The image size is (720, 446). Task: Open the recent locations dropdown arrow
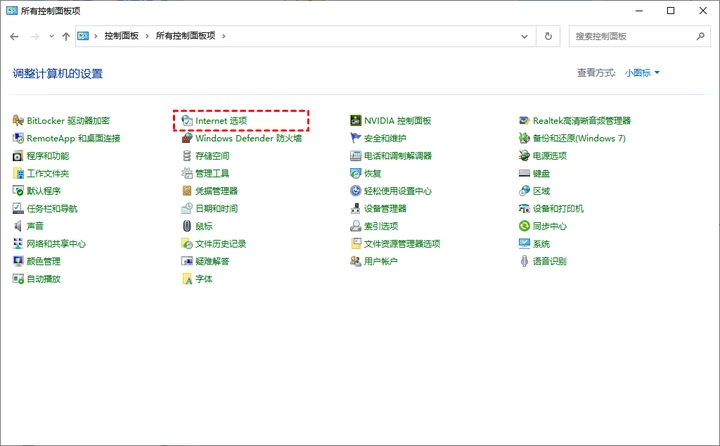coord(51,36)
